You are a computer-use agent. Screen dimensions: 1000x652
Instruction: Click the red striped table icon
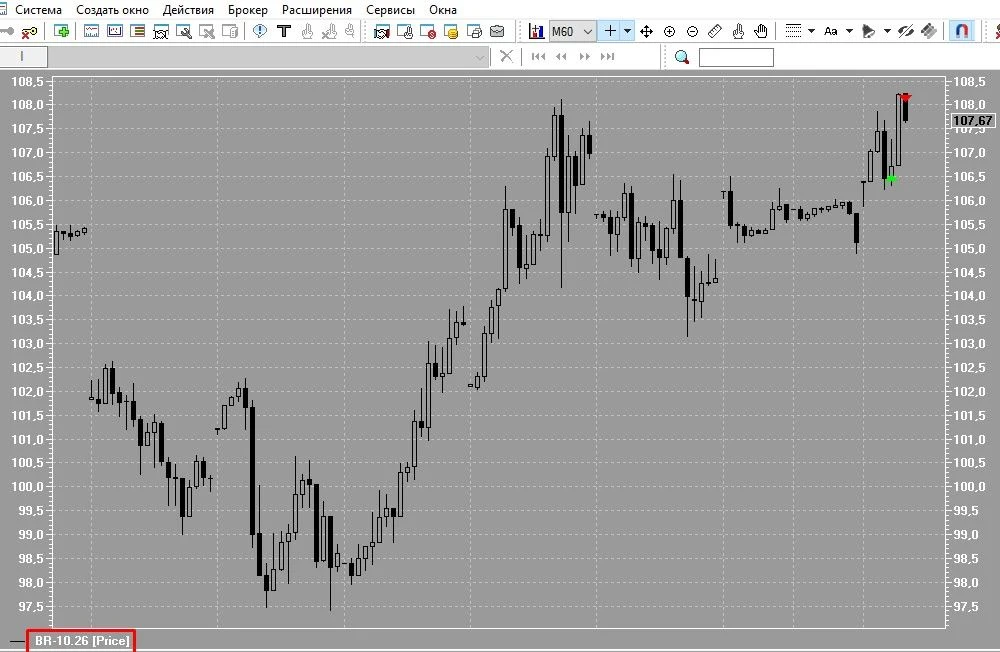[x=137, y=31]
